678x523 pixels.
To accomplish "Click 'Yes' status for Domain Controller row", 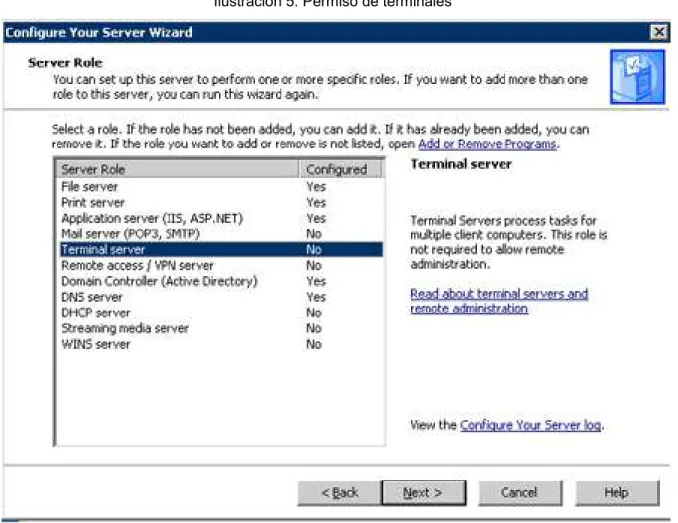I will click(x=316, y=281).
